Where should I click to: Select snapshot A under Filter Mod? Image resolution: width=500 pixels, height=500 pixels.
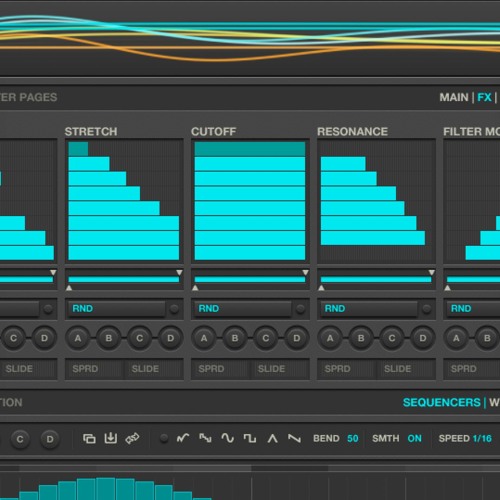point(456,338)
